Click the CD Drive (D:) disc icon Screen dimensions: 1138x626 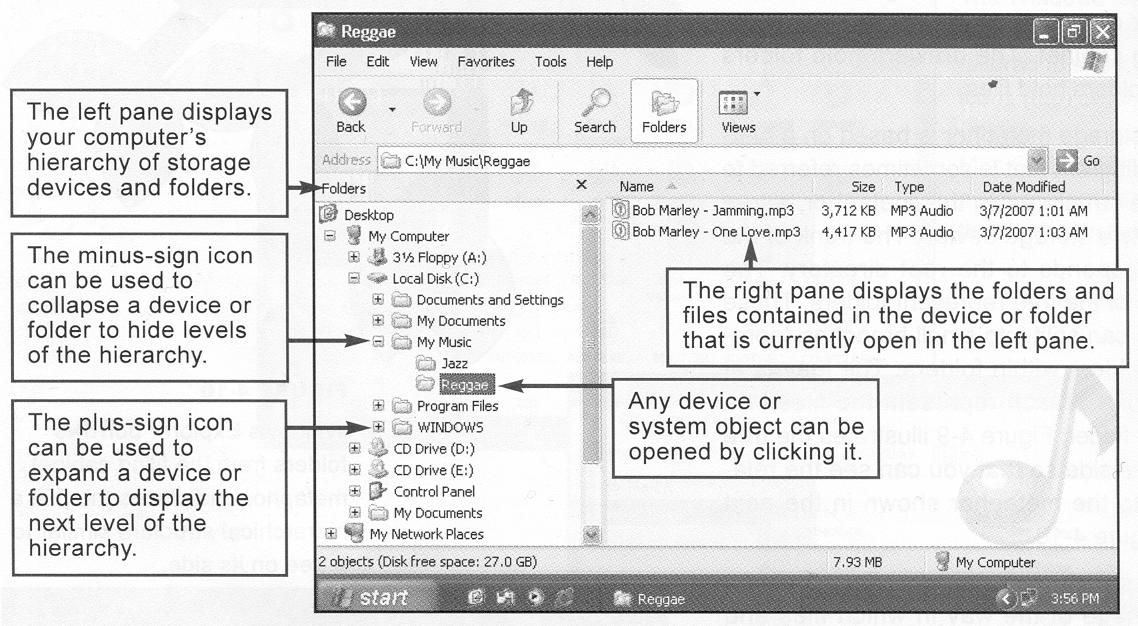pyautogui.click(x=377, y=448)
